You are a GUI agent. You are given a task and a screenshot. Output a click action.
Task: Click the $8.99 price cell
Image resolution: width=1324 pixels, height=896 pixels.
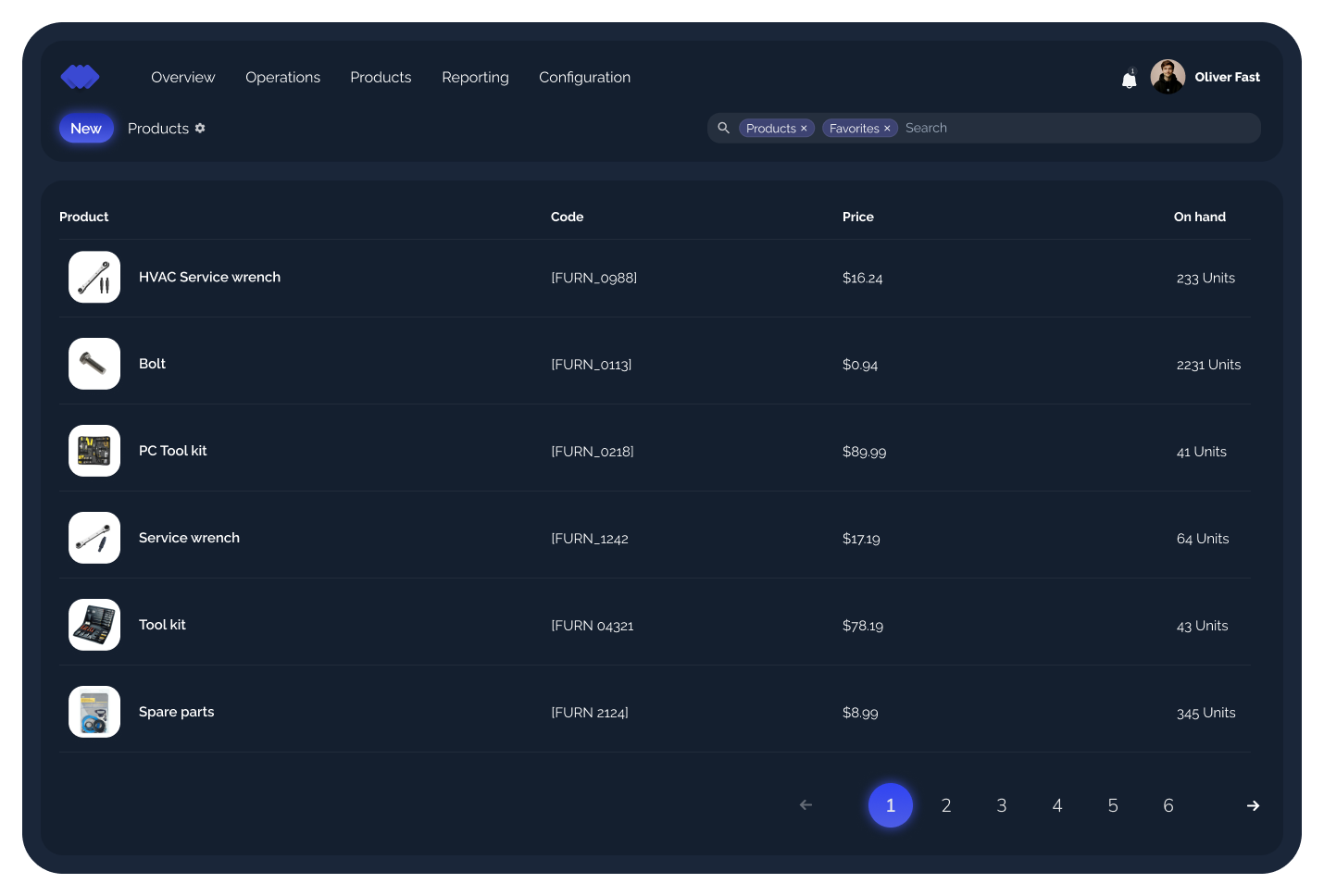click(860, 713)
